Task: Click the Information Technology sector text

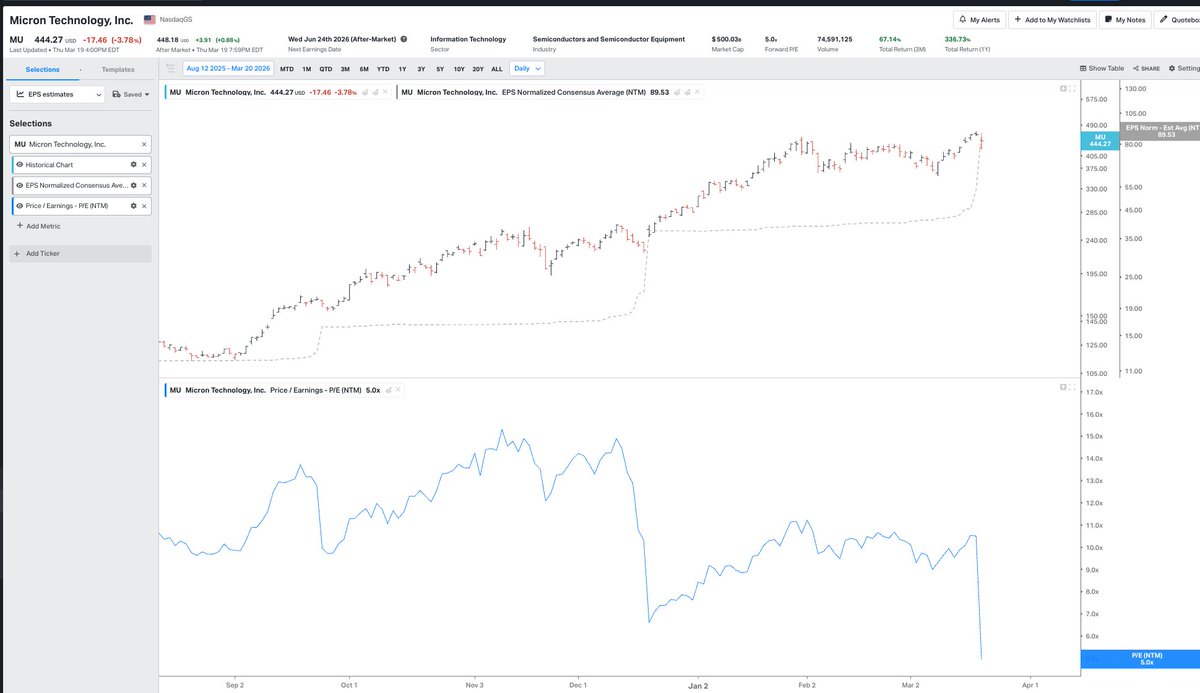Action: [x=468, y=39]
